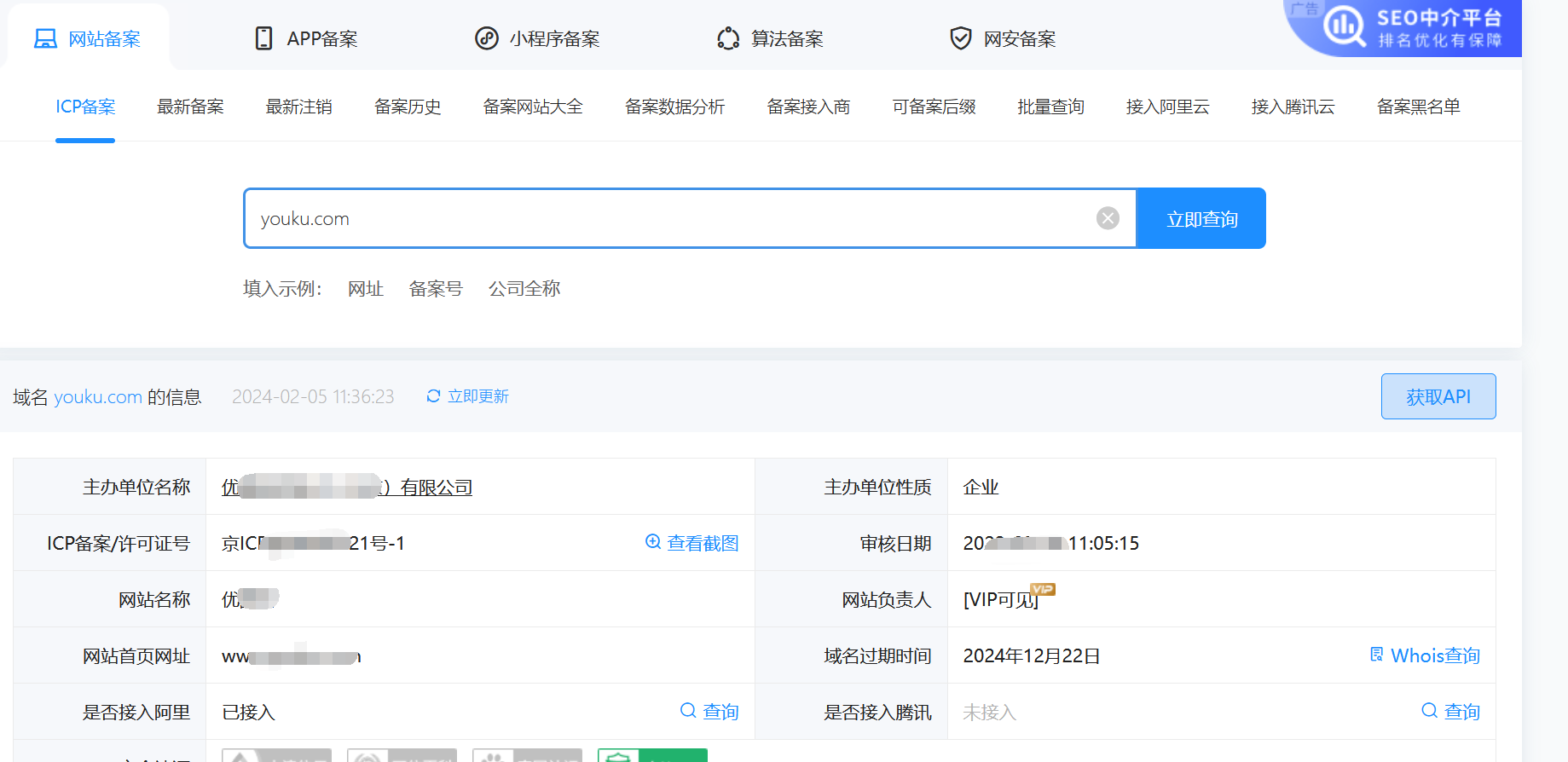This screenshot has width=1568, height=762.
Task: Click the 公司全称 example link
Action: (524, 289)
